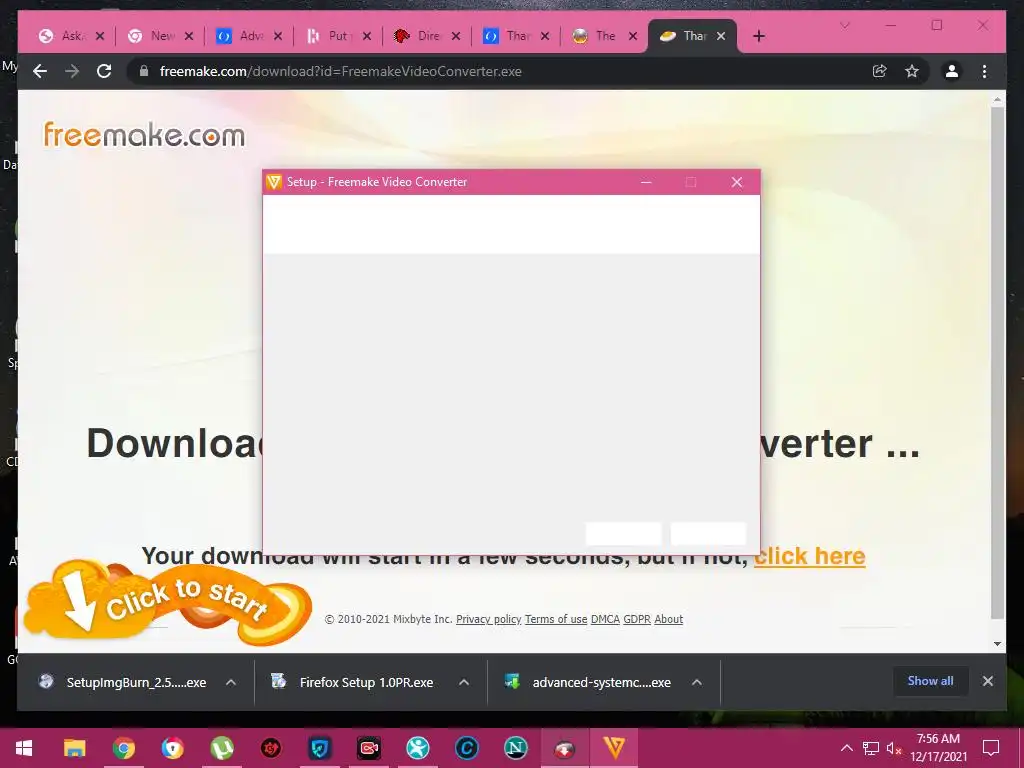Screen dimensions: 1024x768
Task: Close the active 'Thar' tab
Action: [x=721, y=37]
